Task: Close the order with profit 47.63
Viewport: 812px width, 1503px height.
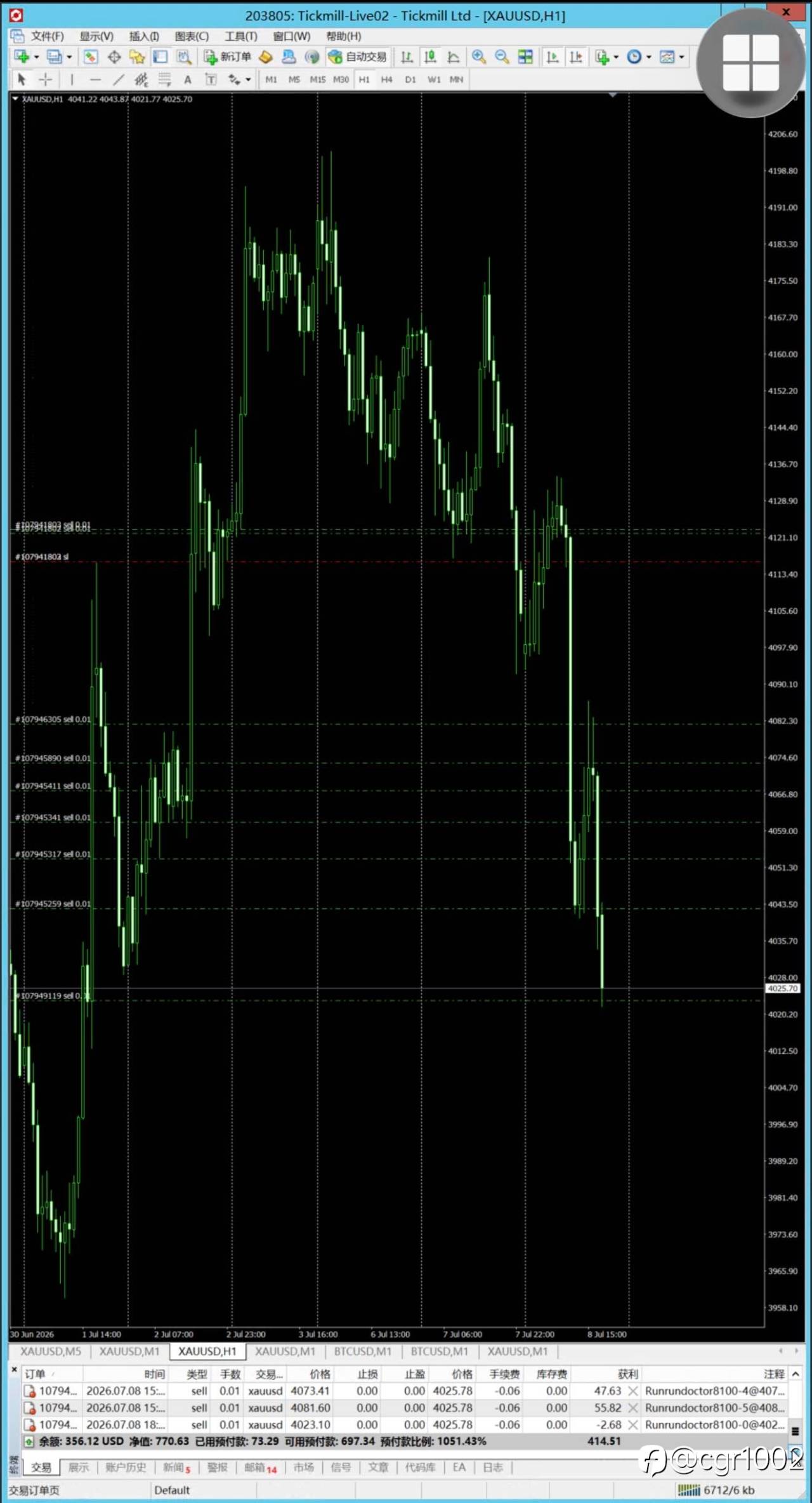Action: pyautogui.click(x=632, y=1391)
